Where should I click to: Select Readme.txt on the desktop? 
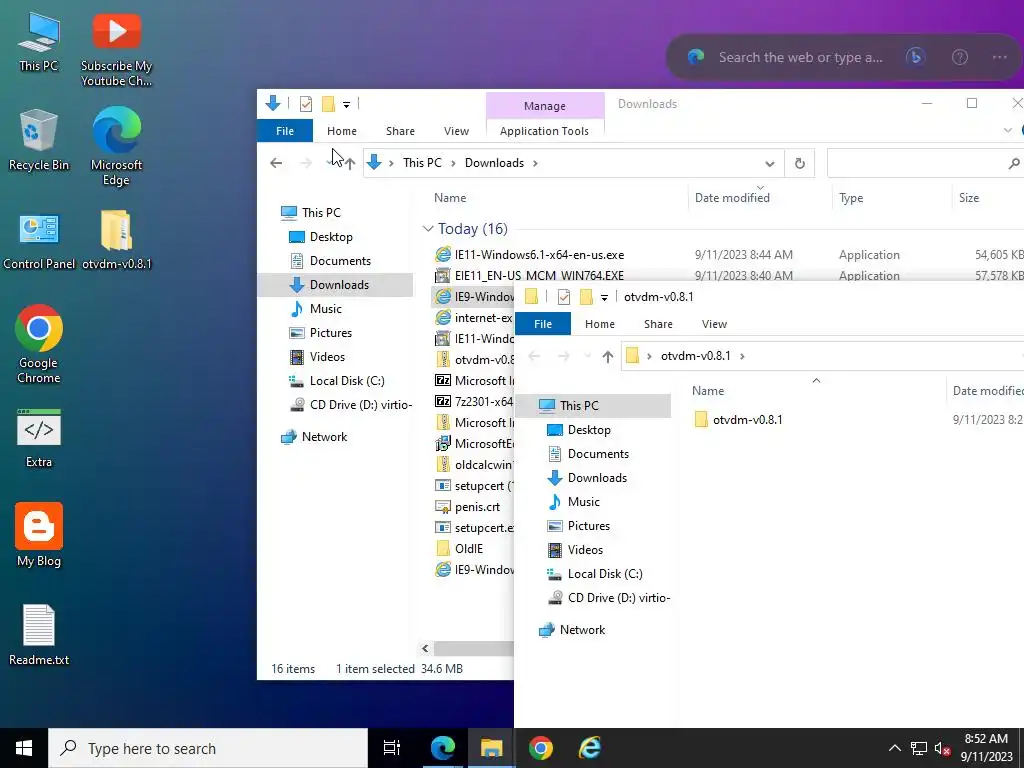[x=39, y=635]
